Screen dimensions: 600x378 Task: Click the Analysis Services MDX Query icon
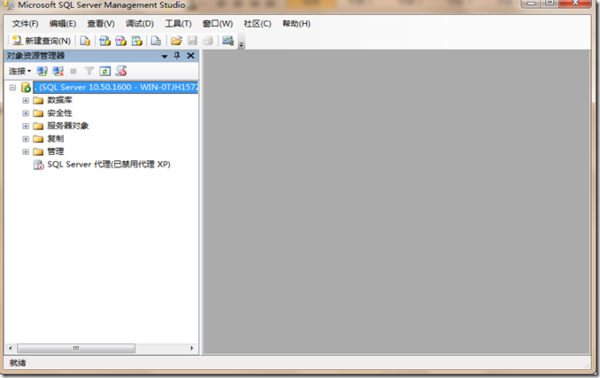pyautogui.click(x=105, y=41)
